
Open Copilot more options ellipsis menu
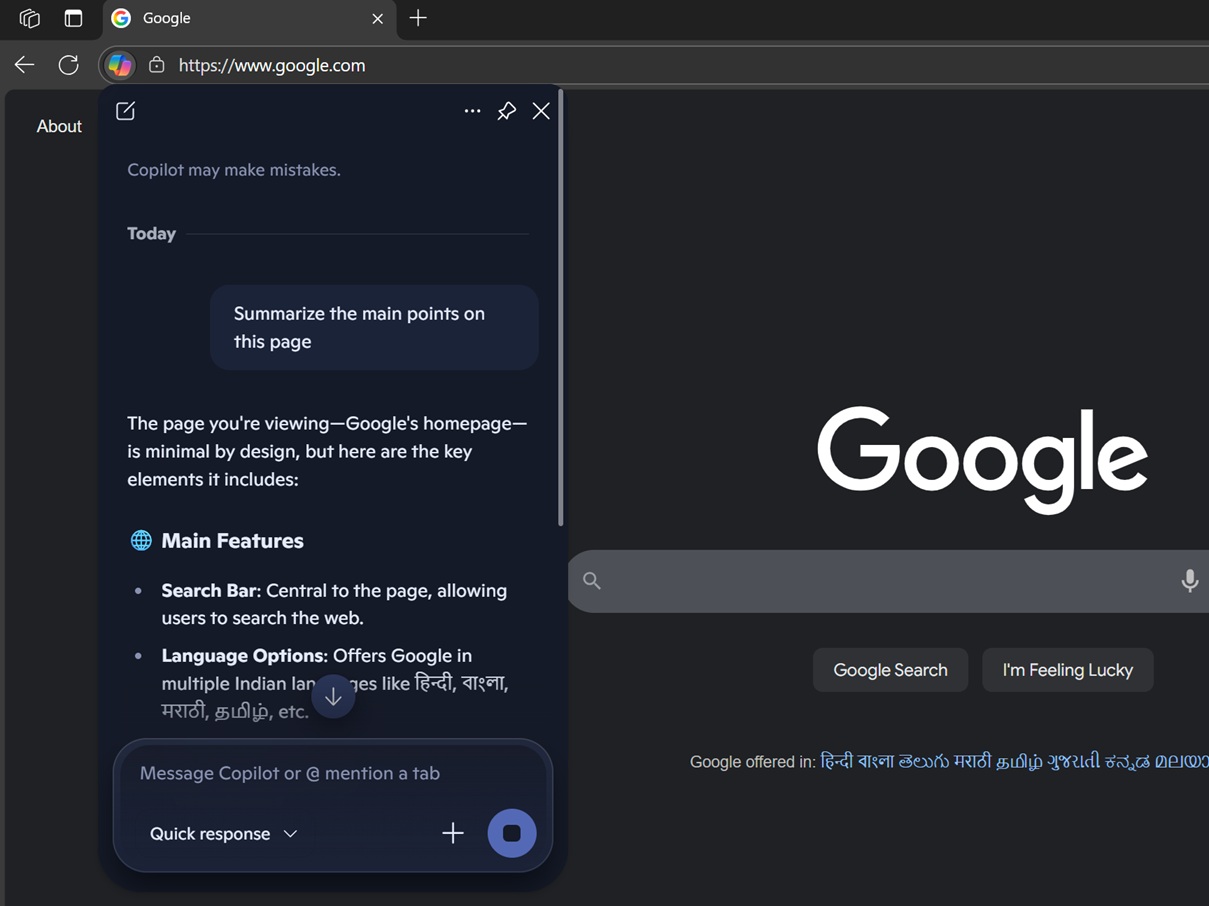coord(472,111)
